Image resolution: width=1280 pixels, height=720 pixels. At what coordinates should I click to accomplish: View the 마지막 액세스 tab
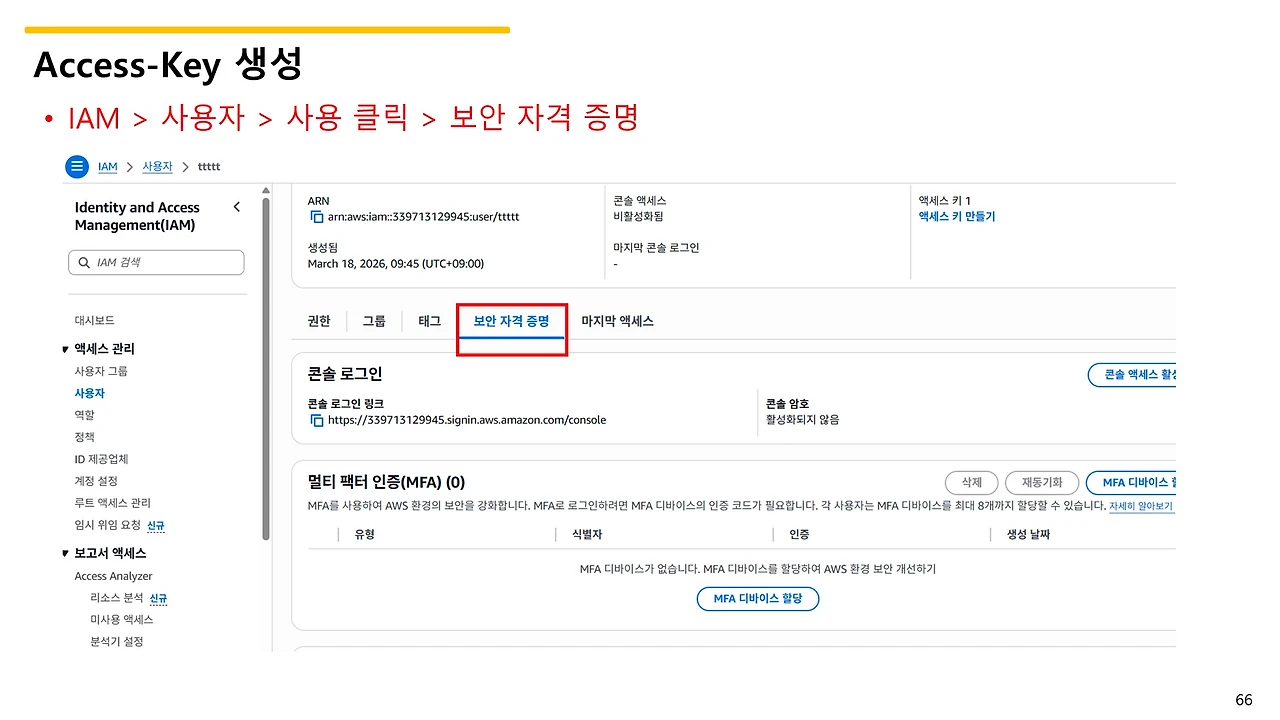pos(618,321)
